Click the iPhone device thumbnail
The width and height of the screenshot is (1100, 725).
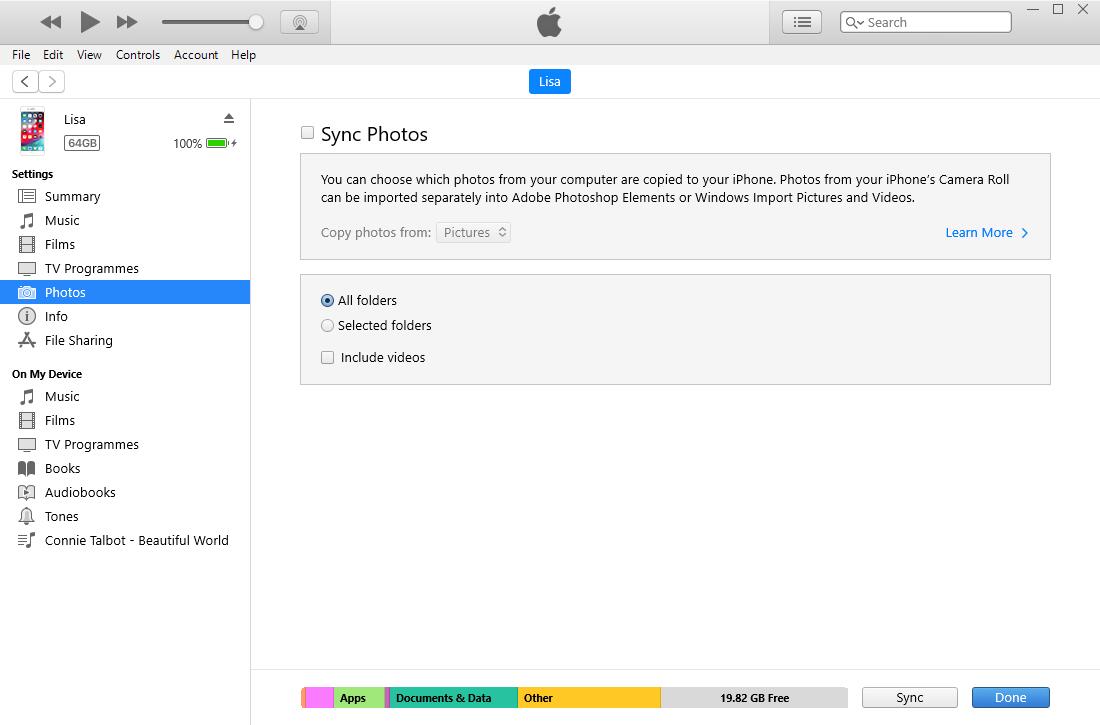(x=32, y=131)
